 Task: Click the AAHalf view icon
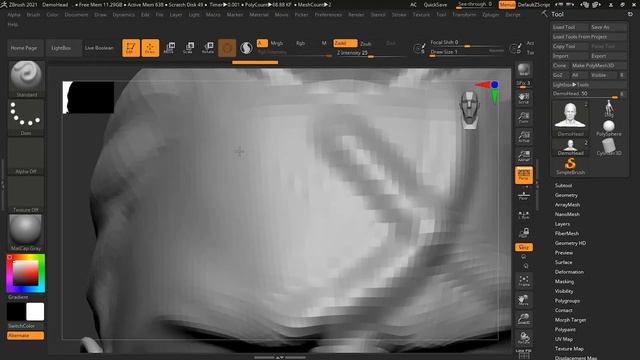(524, 156)
